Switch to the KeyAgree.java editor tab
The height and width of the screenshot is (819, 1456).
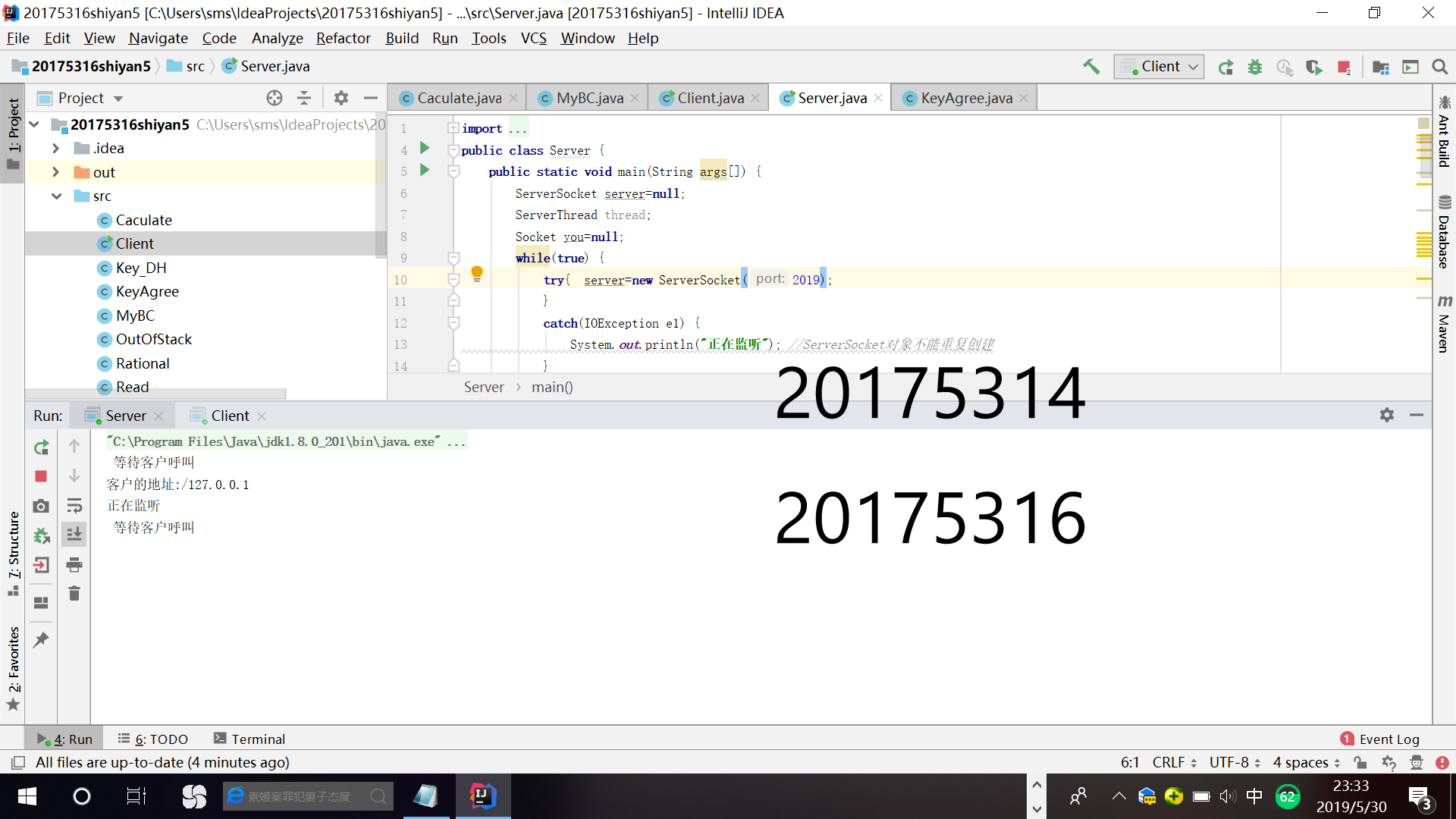point(965,98)
